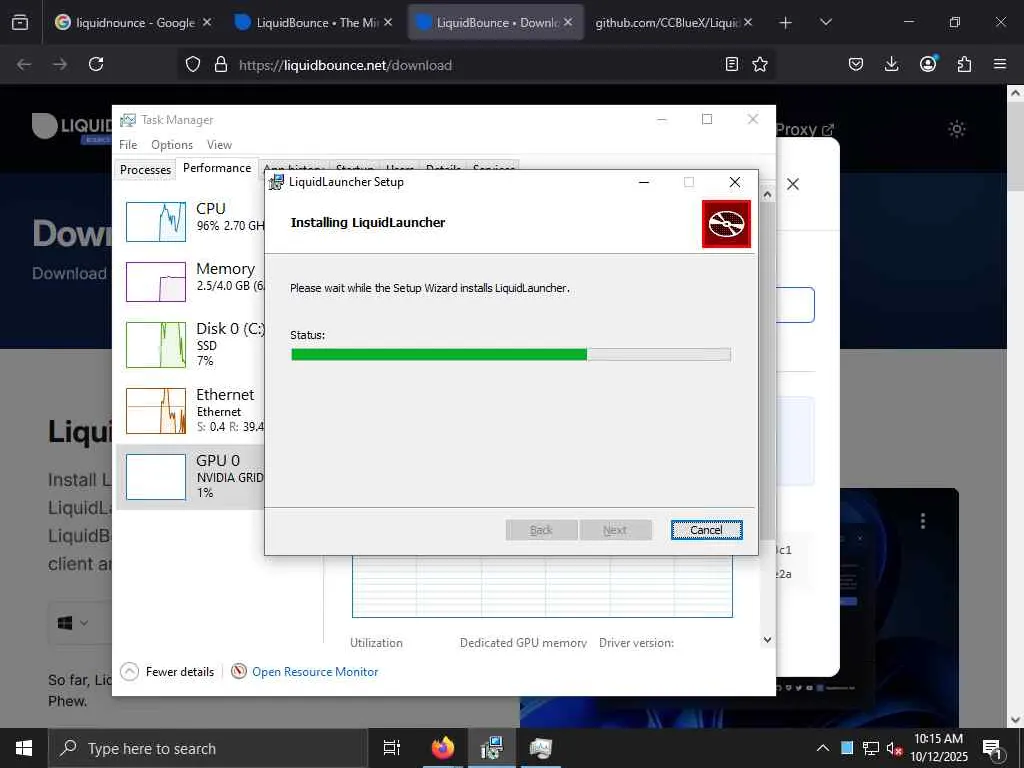Image resolution: width=1024 pixels, height=768 pixels.
Task: Open Task Manager File menu
Action: coord(128,144)
